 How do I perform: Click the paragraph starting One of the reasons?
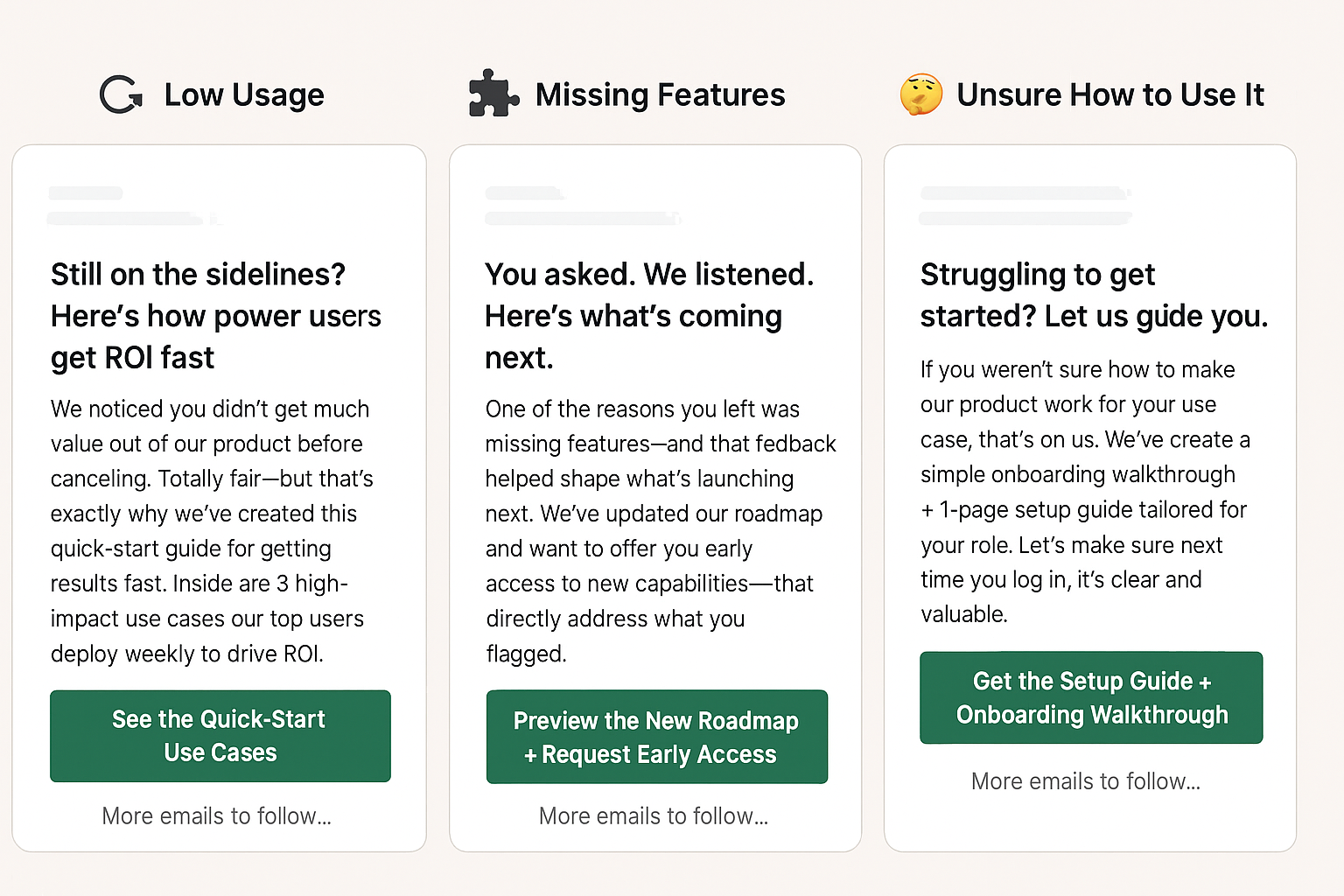pyautogui.click(x=661, y=531)
